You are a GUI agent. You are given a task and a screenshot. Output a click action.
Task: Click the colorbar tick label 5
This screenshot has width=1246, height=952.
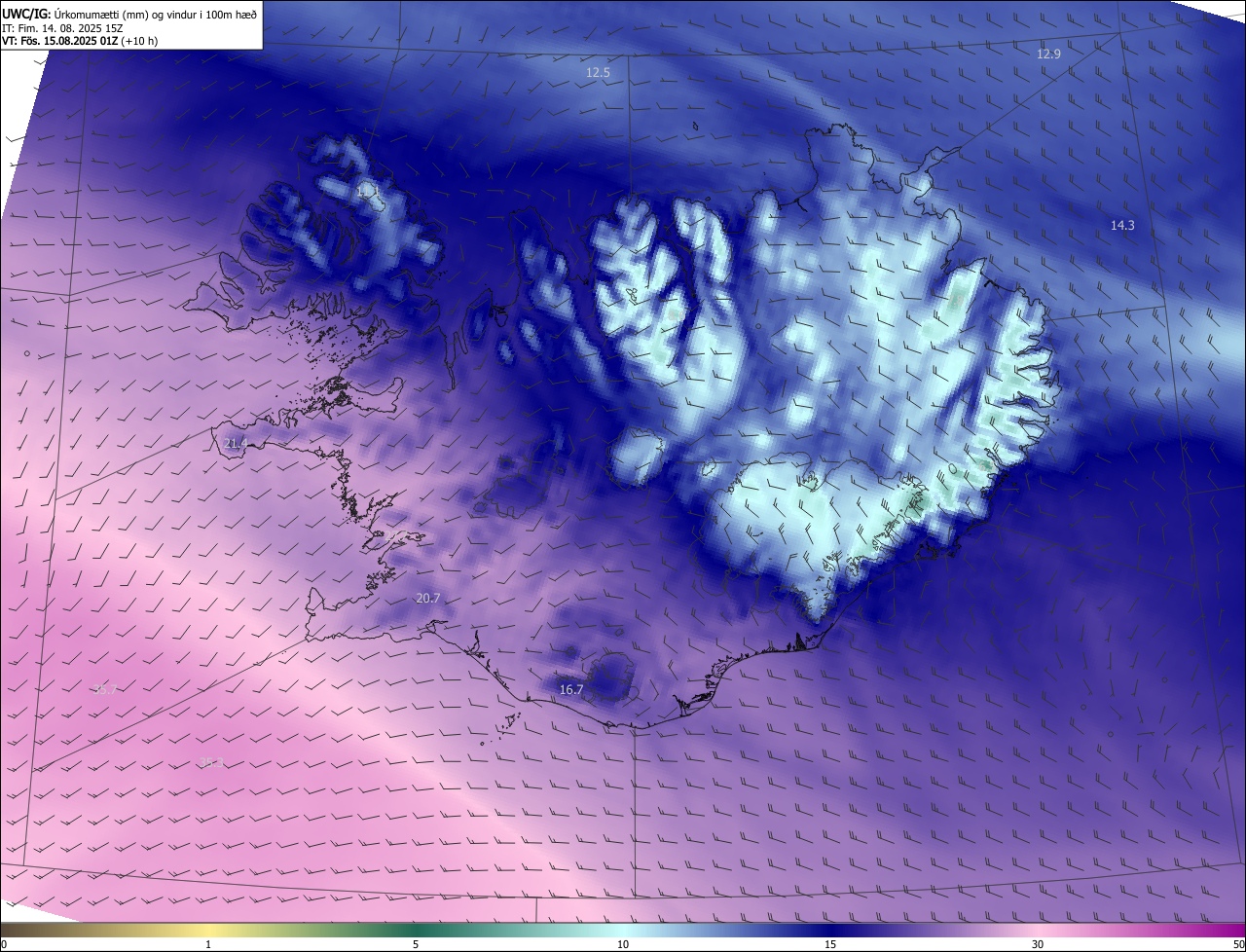[416, 944]
